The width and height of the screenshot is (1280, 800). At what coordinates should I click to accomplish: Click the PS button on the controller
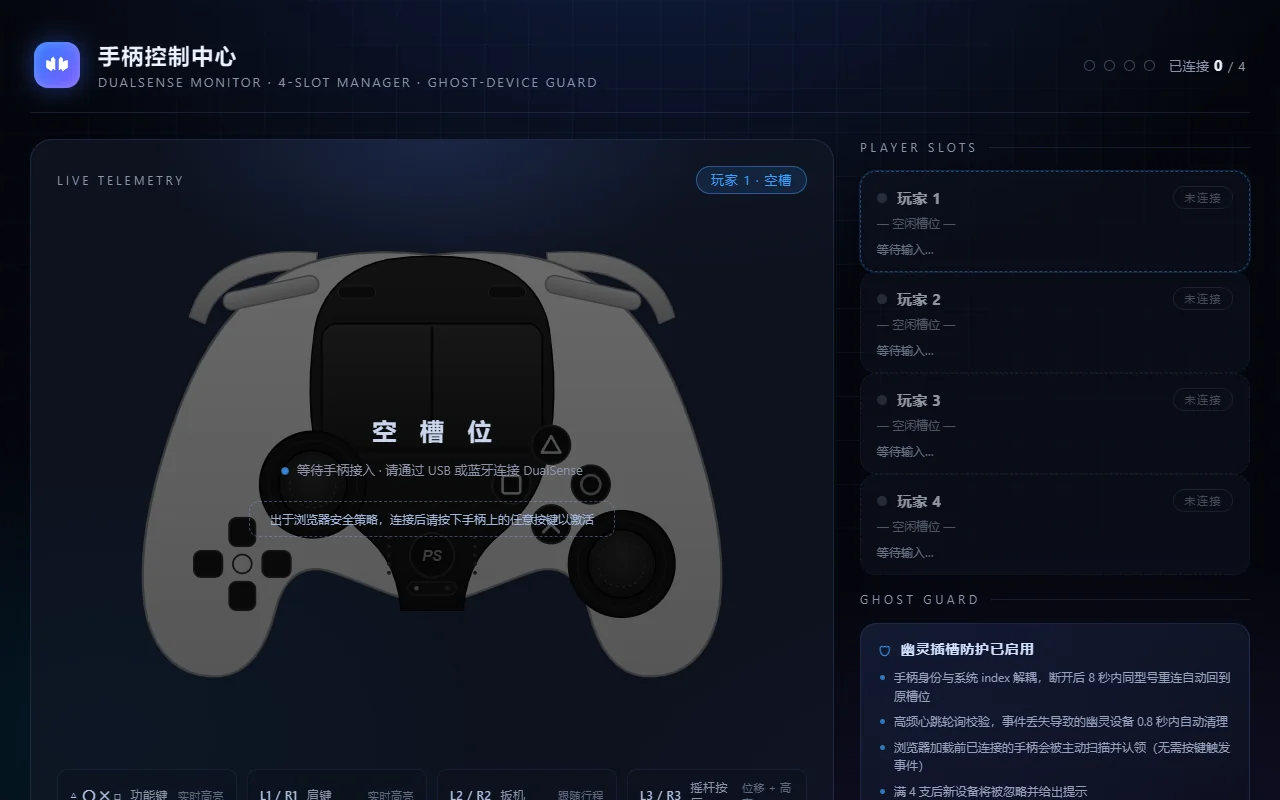click(432, 556)
